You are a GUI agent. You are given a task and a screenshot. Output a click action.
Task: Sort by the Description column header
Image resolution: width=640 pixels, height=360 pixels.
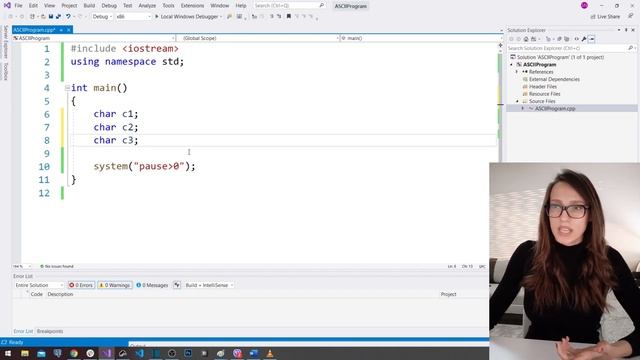pyautogui.click(x=60, y=294)
